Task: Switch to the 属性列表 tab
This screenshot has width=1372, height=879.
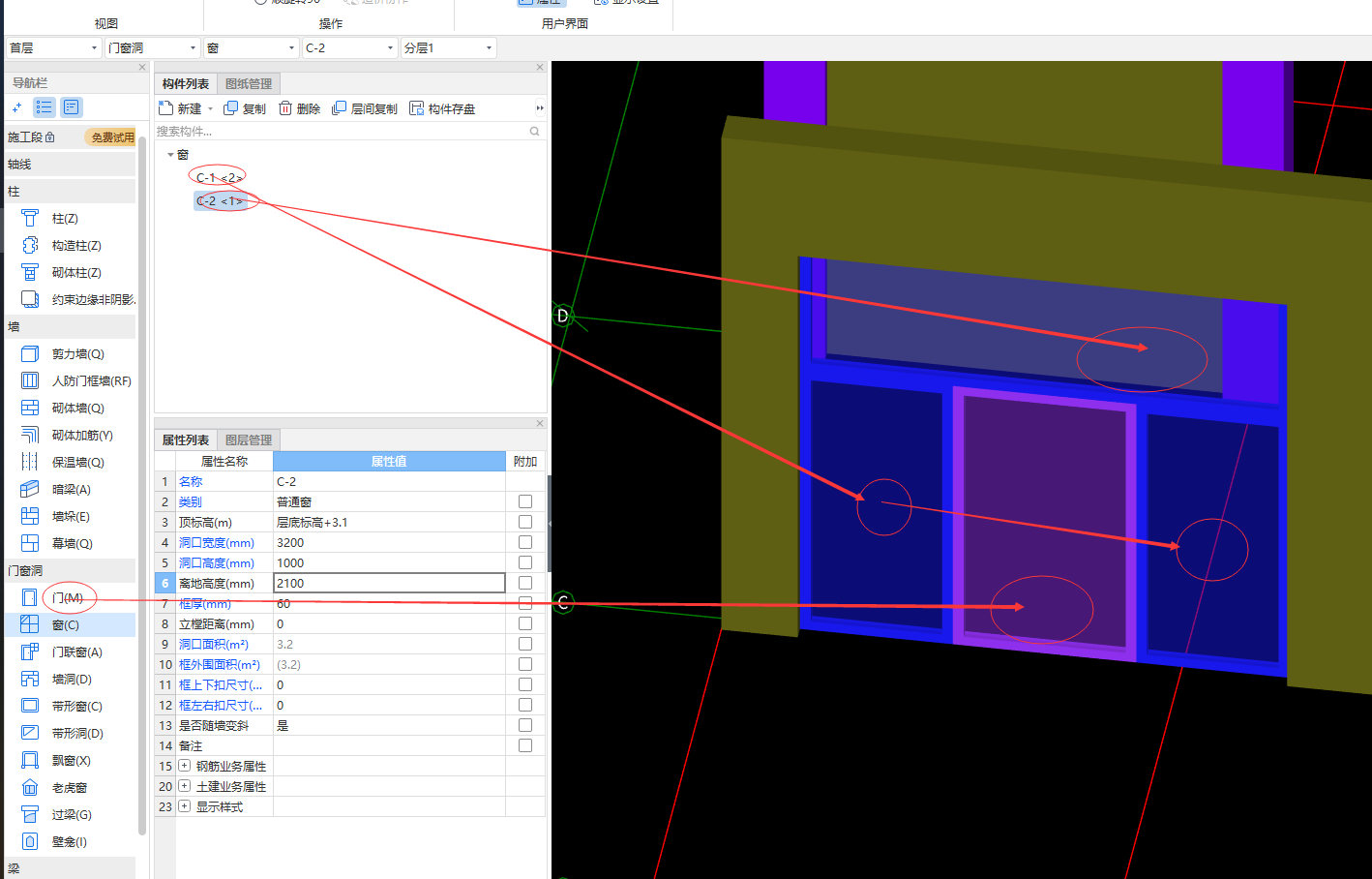Action: tap(186, 439)
